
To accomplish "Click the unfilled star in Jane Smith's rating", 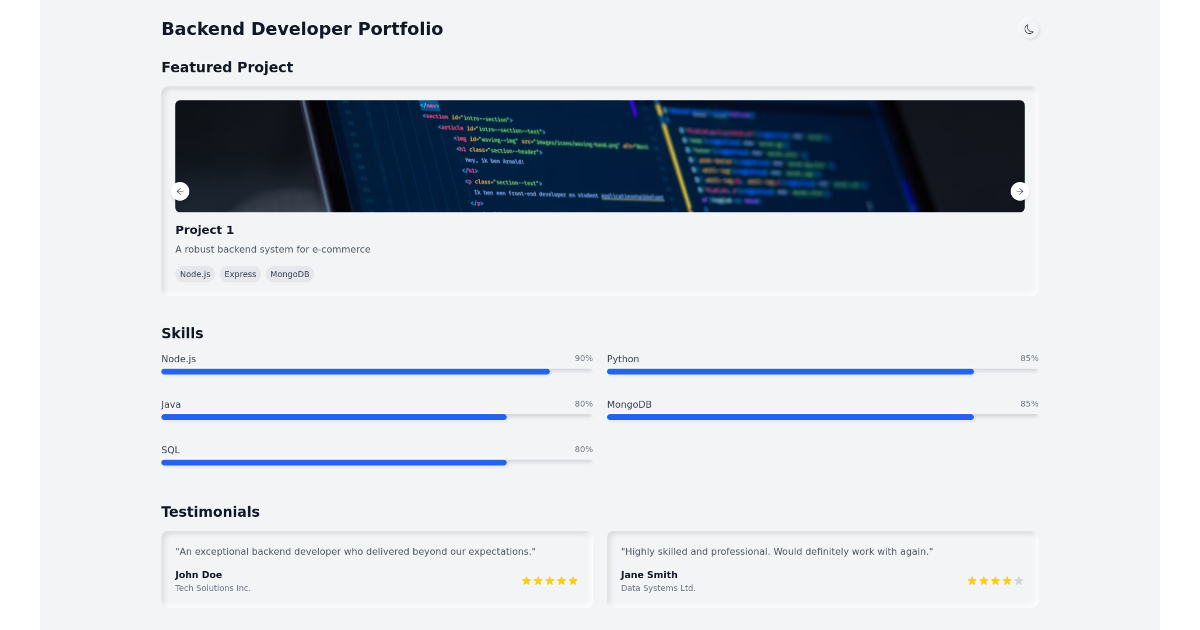I will coord(1018,580).
